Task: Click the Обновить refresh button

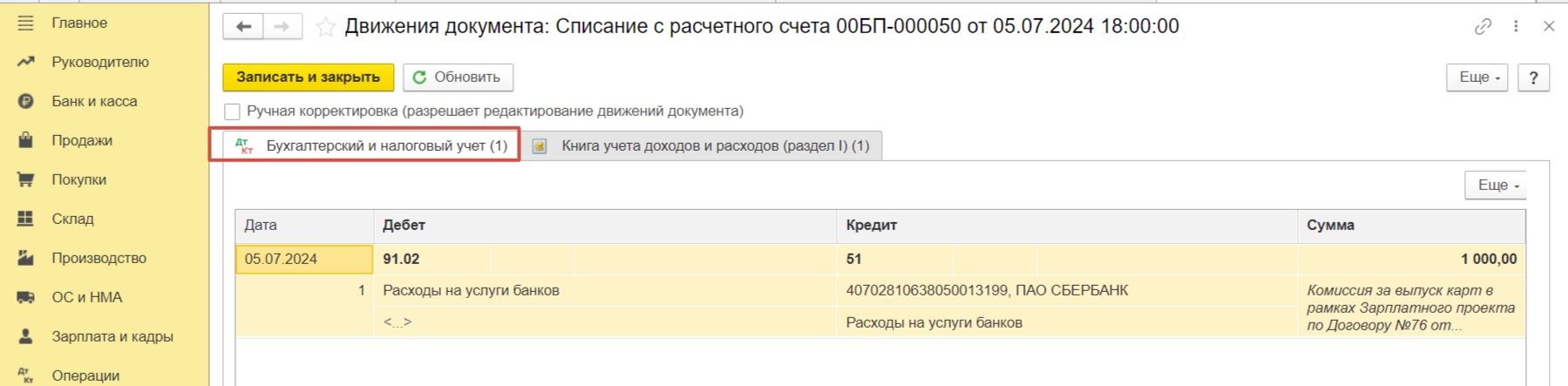Action: [458, 78]
